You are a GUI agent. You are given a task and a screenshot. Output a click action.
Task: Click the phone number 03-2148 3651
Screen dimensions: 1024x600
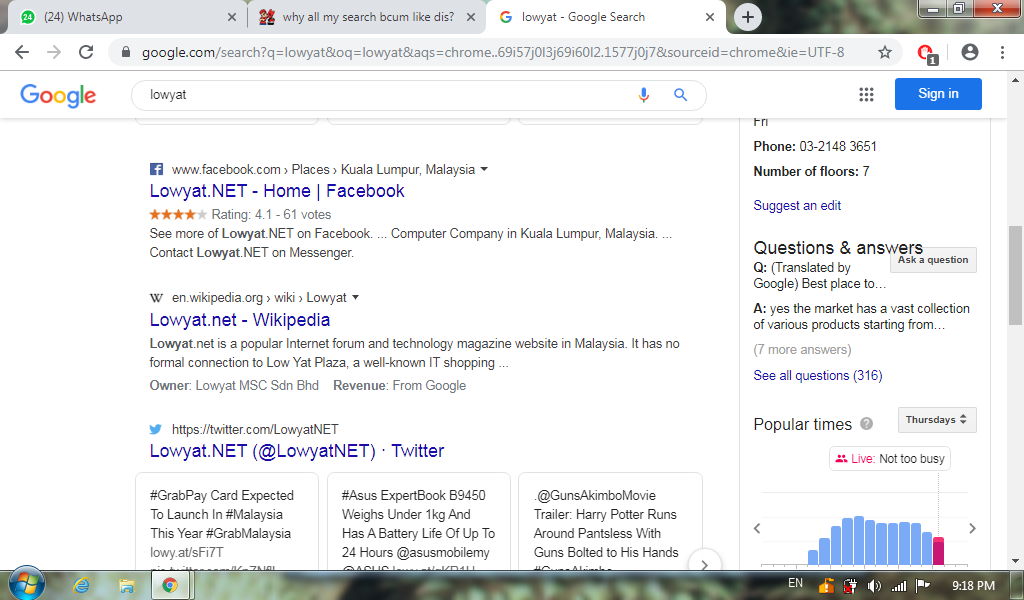point(838,146)
